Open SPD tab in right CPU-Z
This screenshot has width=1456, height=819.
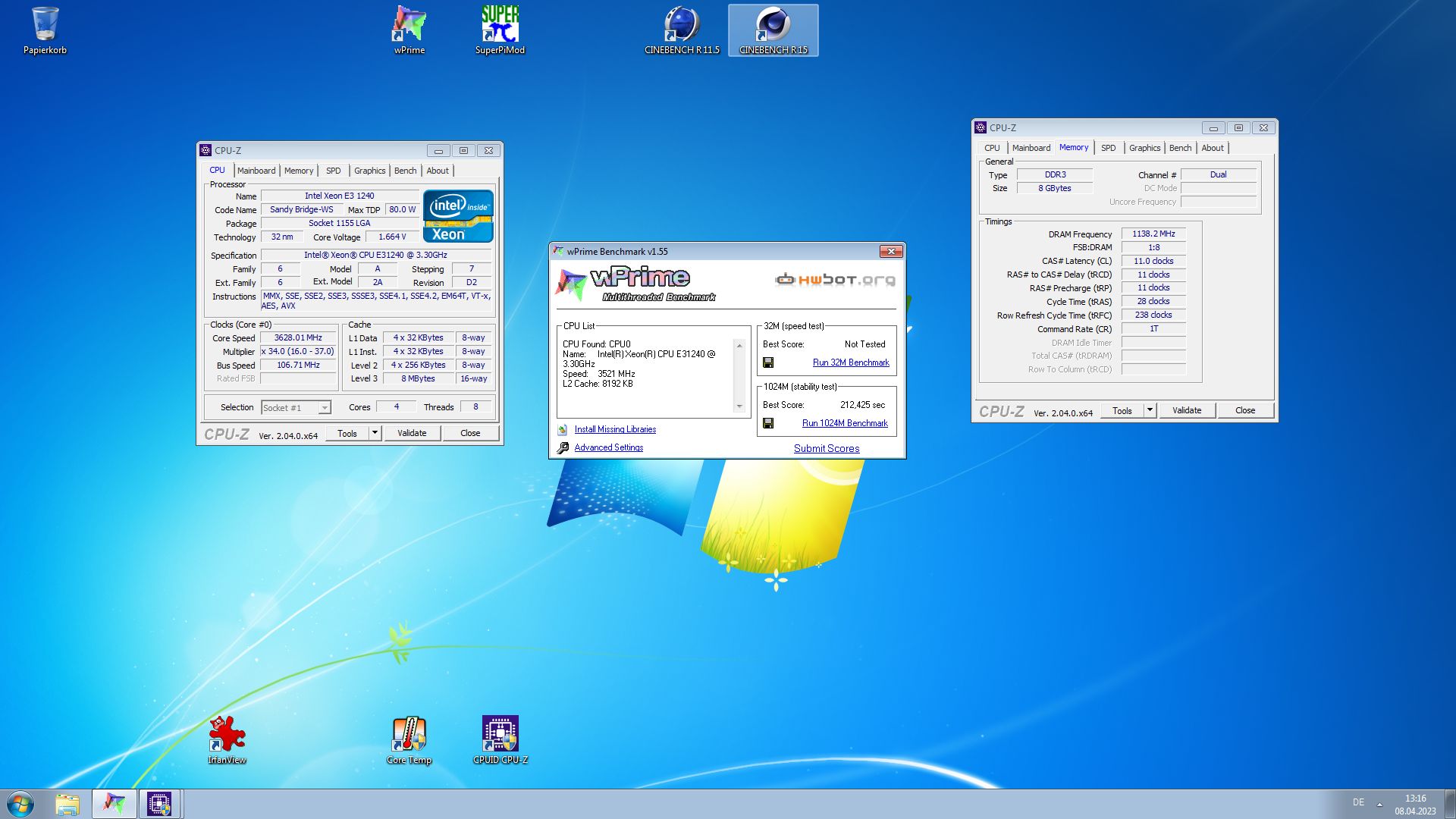point(1109,148)
